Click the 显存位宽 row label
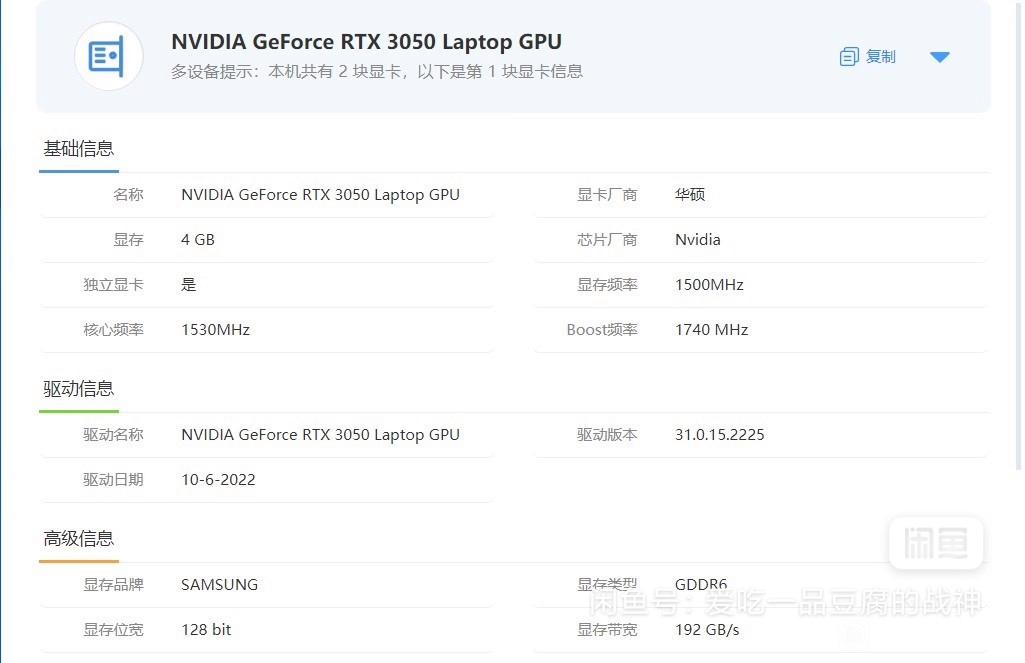The width and height of the screenshot is (1025, 663). (x=113, y=630)
